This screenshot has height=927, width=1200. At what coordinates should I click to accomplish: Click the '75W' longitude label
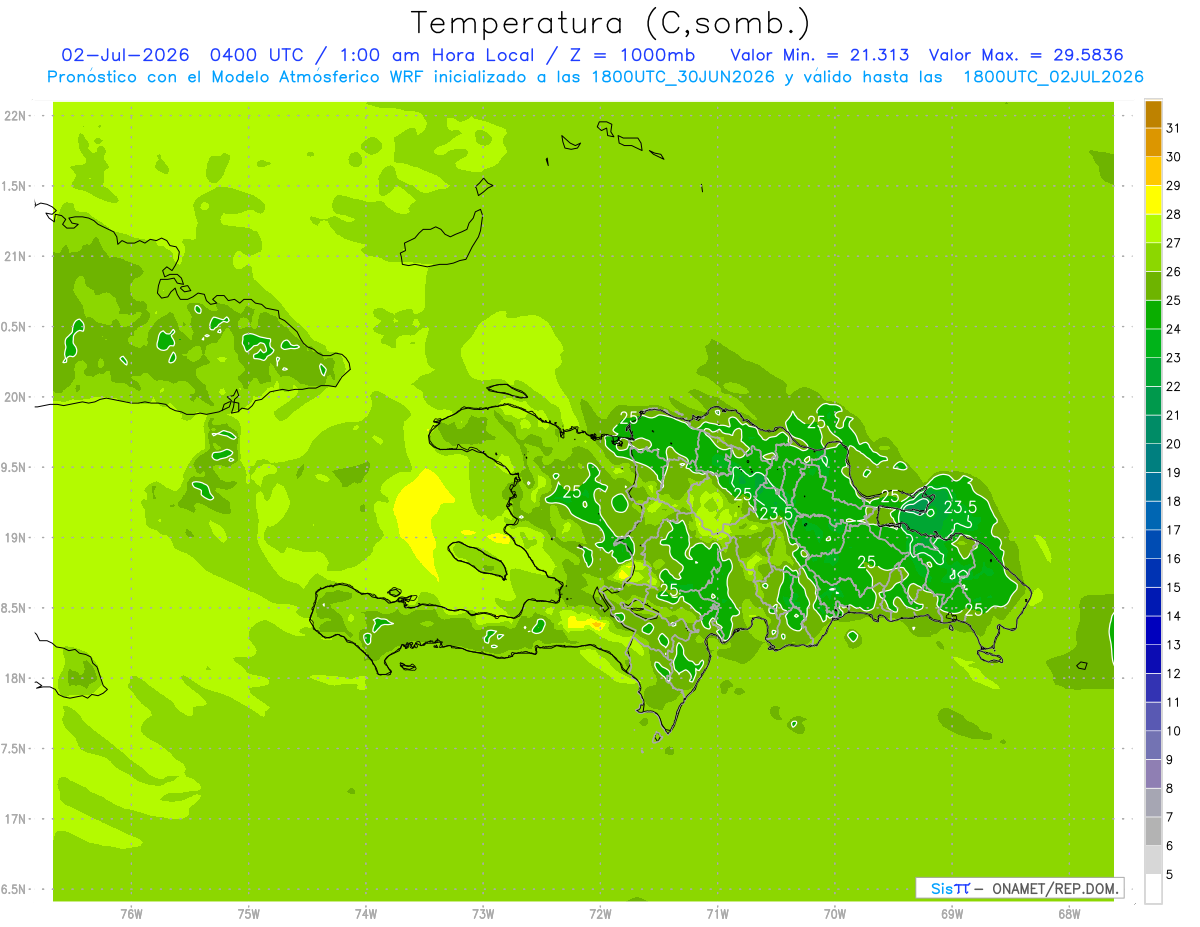249,914
